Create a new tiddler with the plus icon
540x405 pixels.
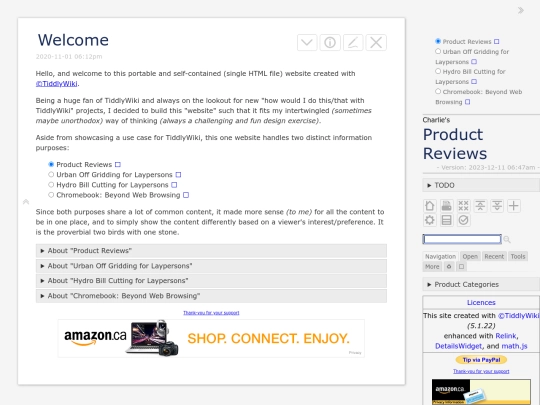[514, 206]
